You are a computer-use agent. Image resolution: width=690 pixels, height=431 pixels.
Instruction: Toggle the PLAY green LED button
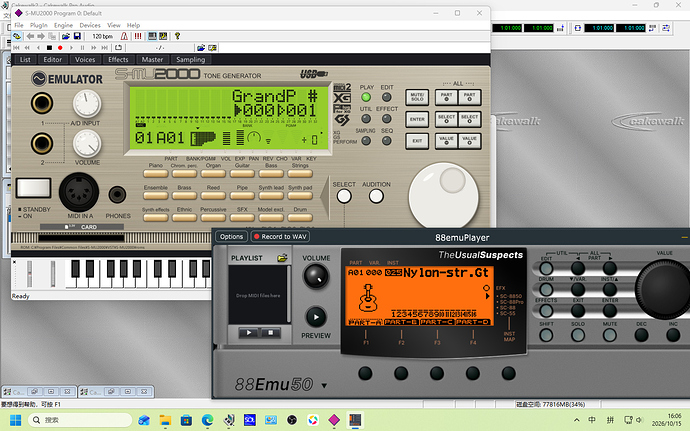pyautogui.click(x=366, y=97)
